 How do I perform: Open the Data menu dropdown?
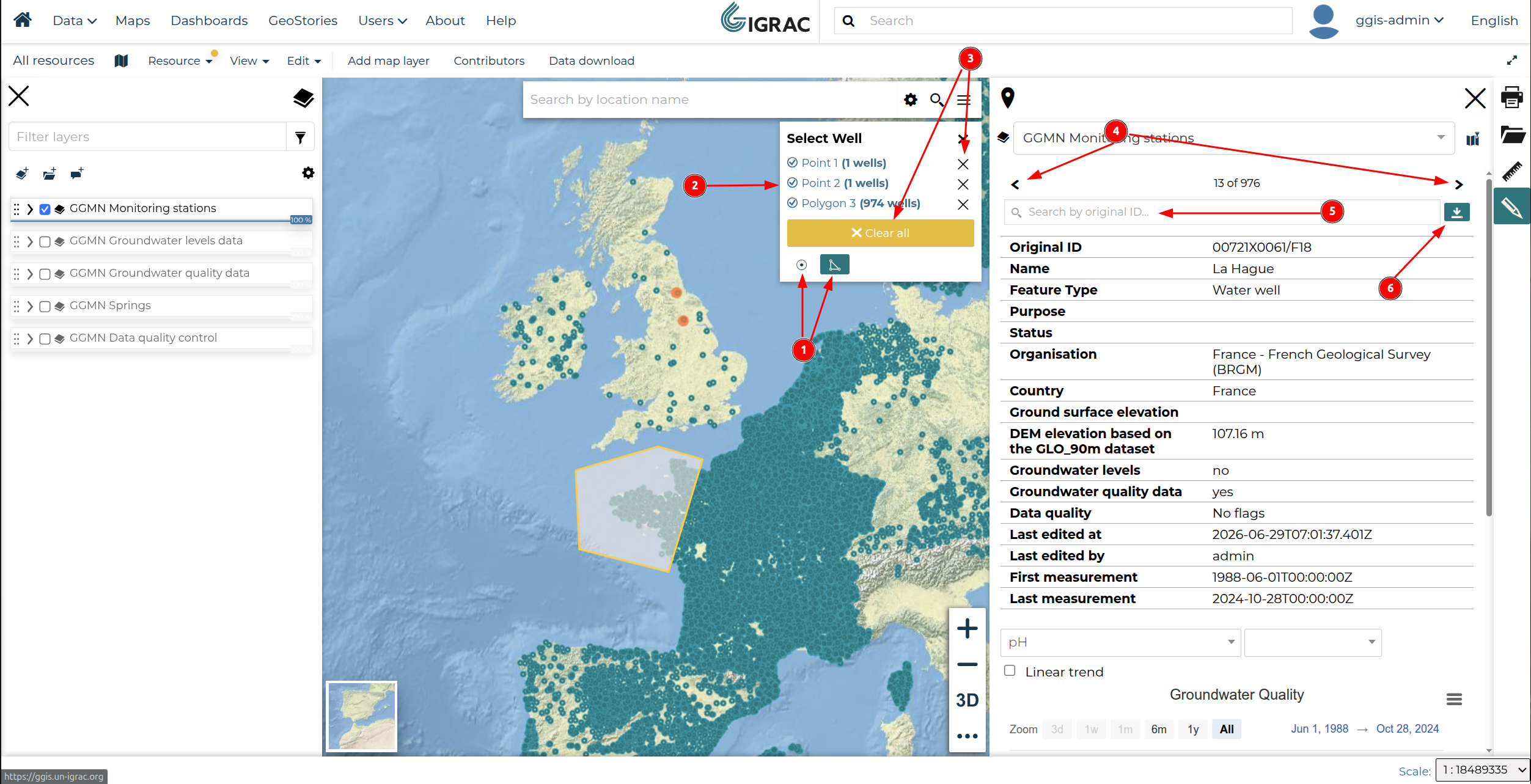(x=75, y=21)
